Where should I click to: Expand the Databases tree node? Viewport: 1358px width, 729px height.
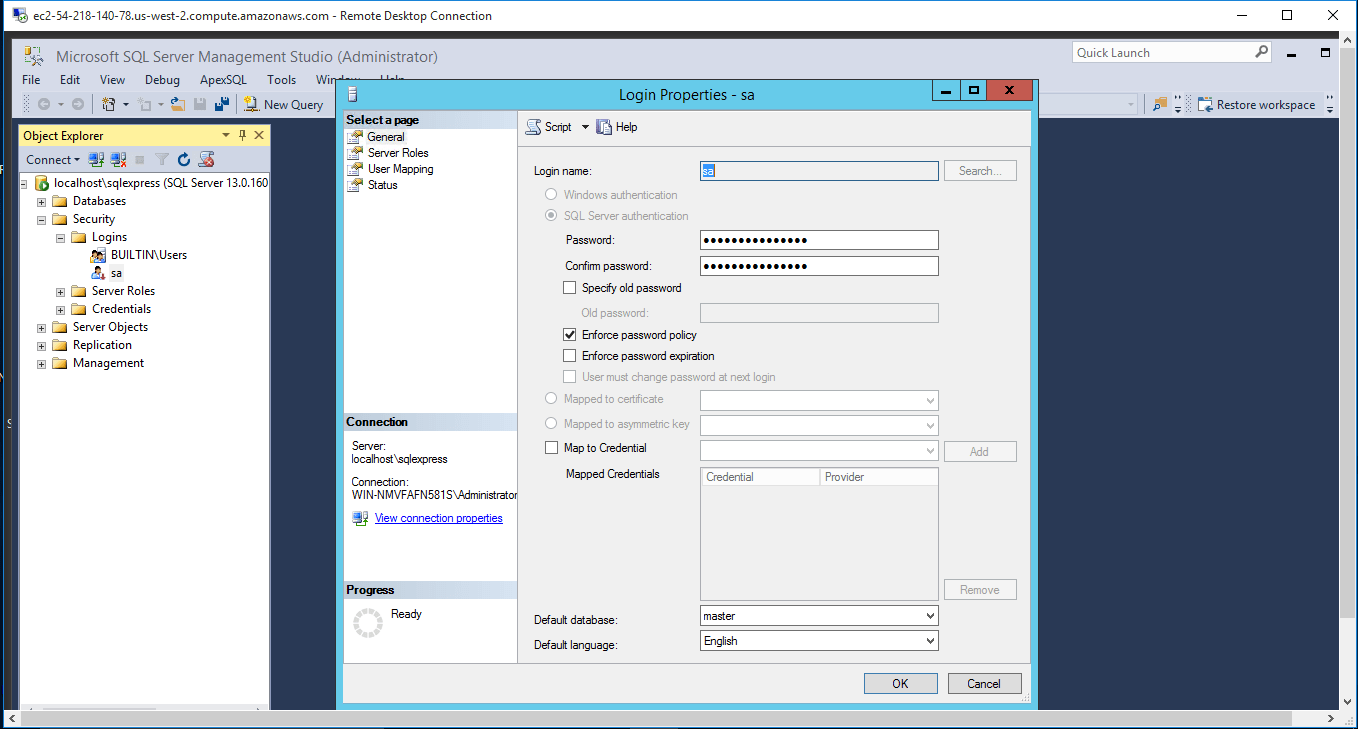(x=42, y=201)
